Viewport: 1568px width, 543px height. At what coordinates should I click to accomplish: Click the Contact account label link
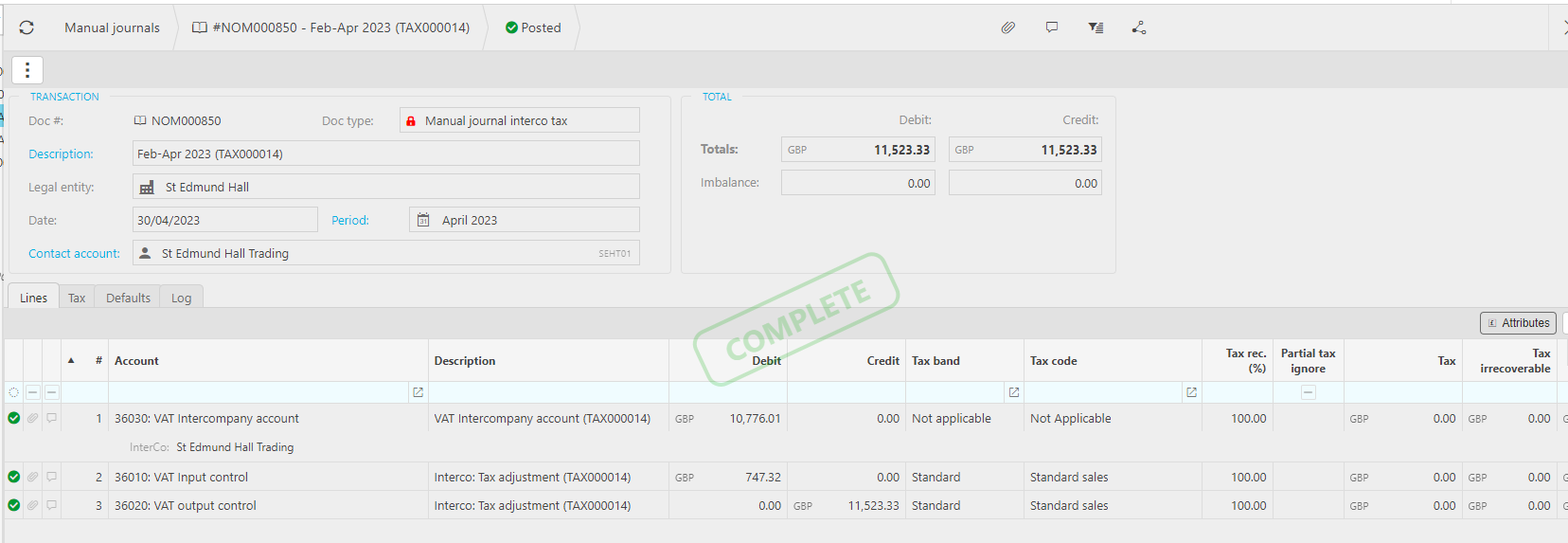pos(74,253)
